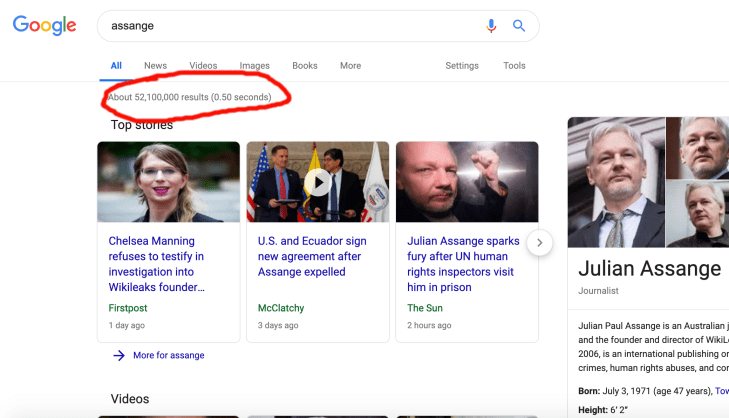
Task: Click the large Julian Assange portrait in knowledge panel
Action: [x=616, y=182]
